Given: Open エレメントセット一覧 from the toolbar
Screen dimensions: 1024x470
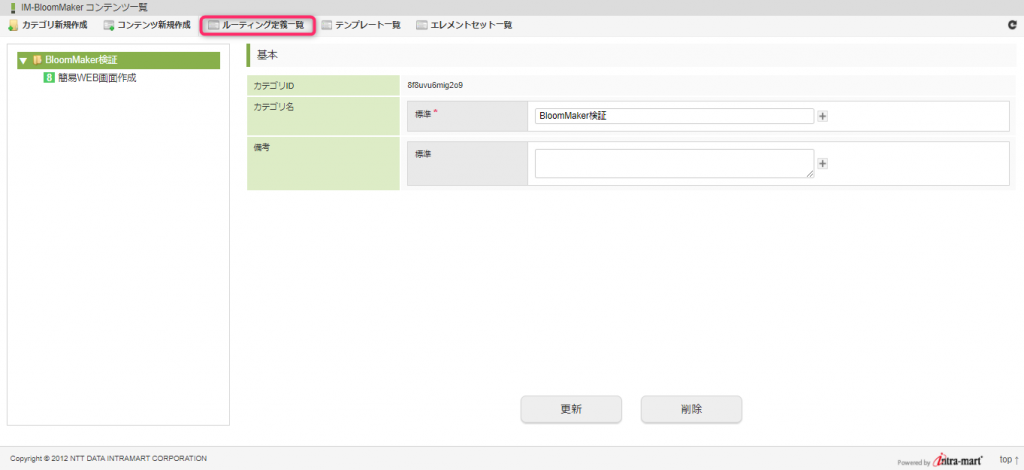Looking at the screenshot, I should (x=464, y=25).
